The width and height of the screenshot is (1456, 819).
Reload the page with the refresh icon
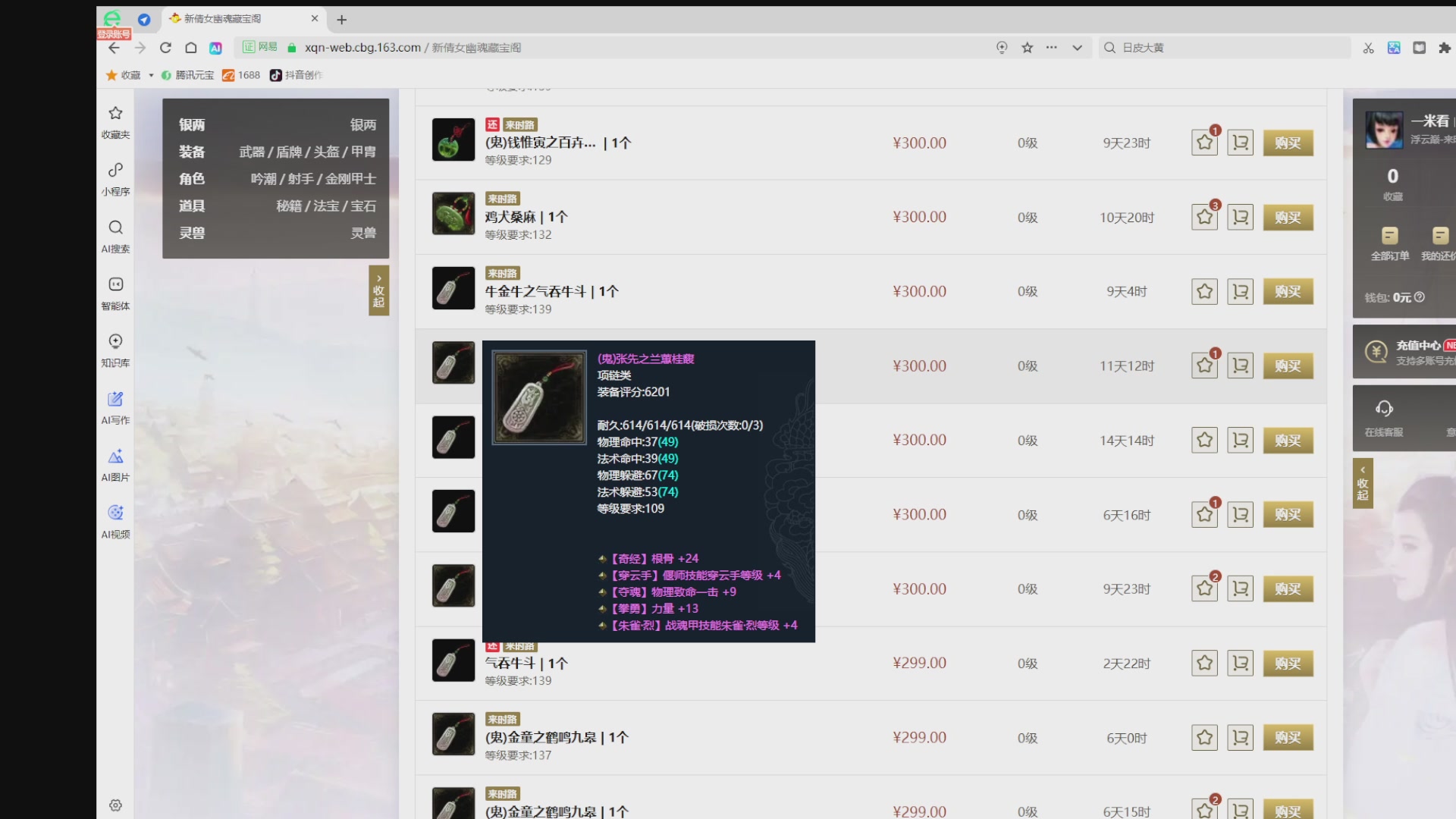coord(165,48)
